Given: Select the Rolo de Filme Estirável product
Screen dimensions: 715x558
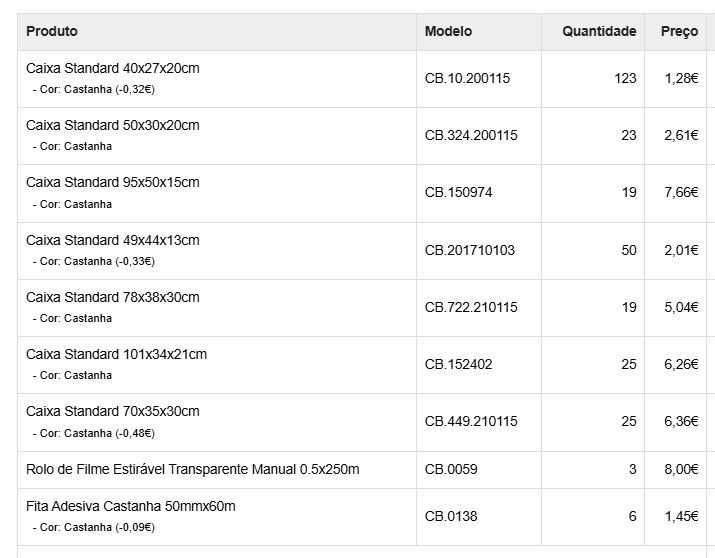Looking at the screenshot, I should (193, 469).
